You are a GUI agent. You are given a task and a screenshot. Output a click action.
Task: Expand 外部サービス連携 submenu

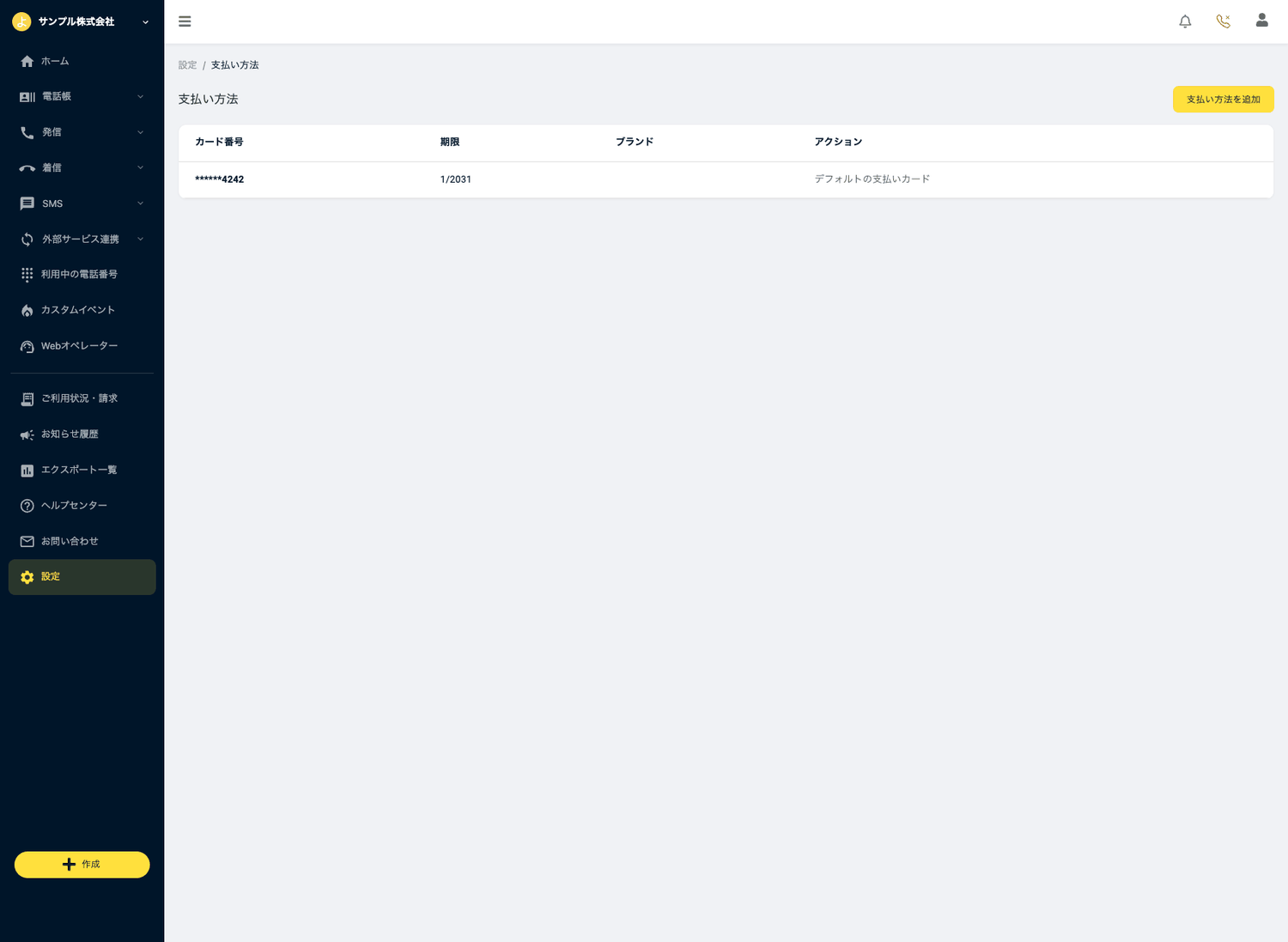82,239
